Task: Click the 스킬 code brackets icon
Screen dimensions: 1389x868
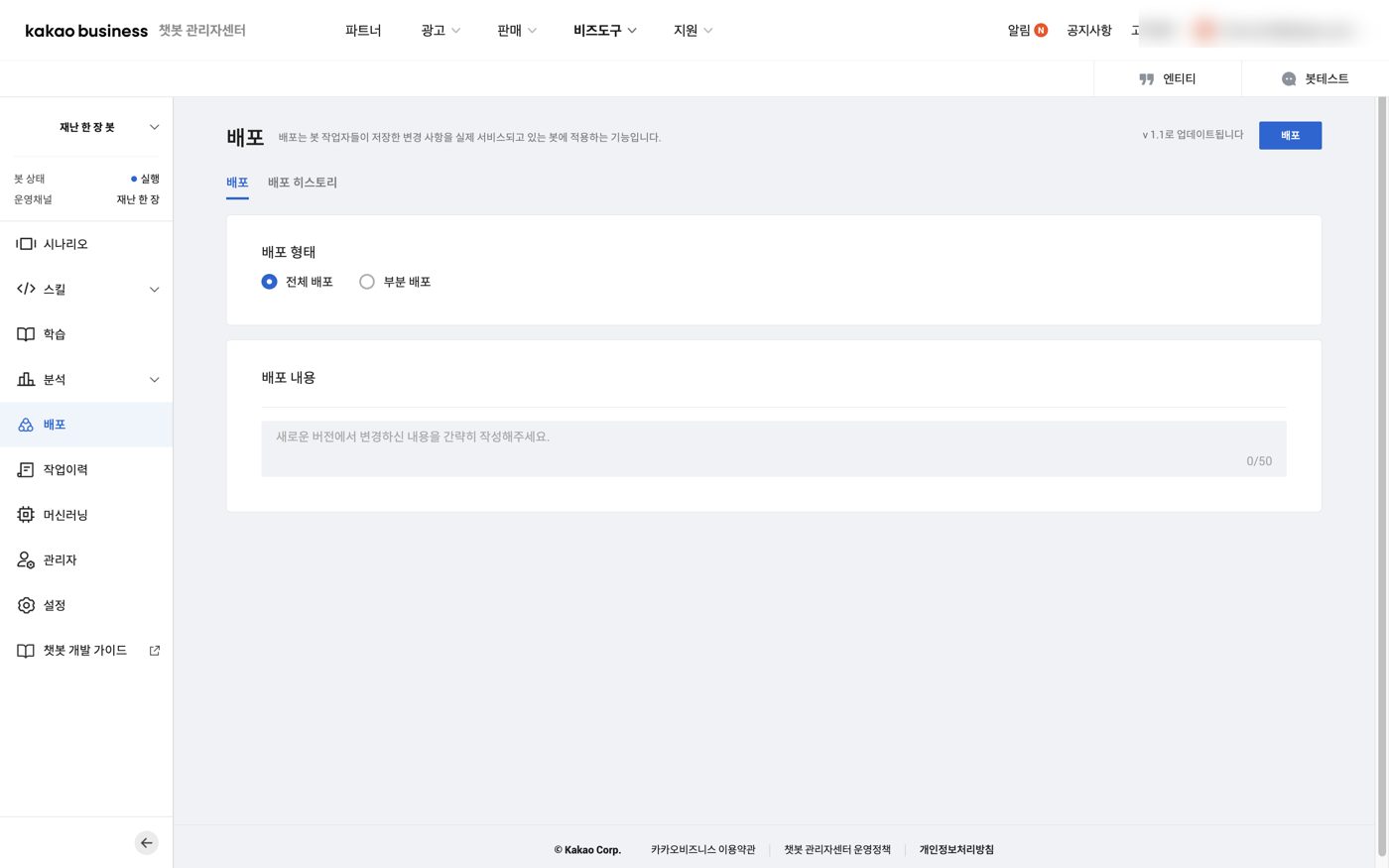Action: (26, 289)
